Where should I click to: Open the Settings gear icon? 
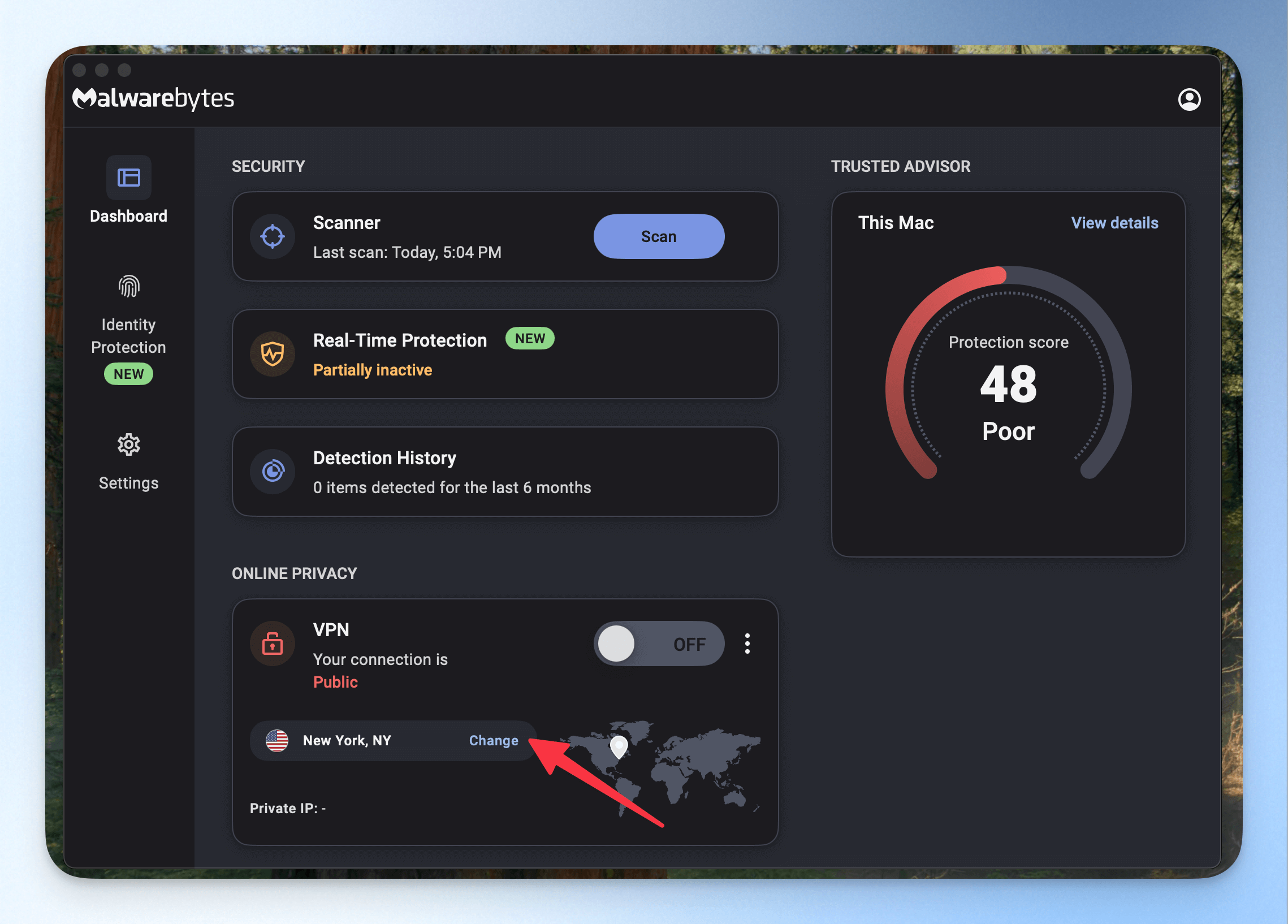point(129,444)
